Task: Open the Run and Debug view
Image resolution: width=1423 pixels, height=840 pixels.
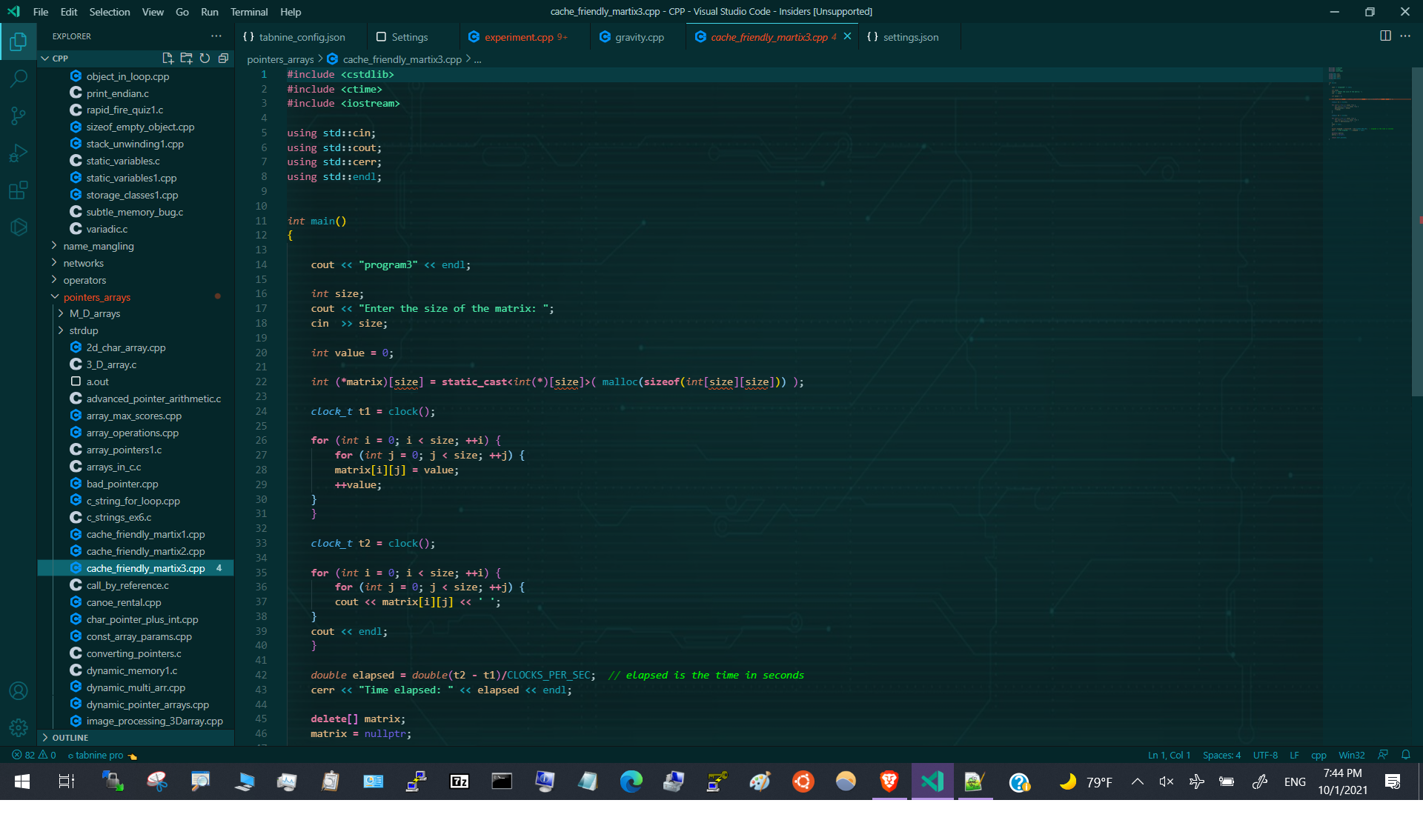Action: click(19, 153)
